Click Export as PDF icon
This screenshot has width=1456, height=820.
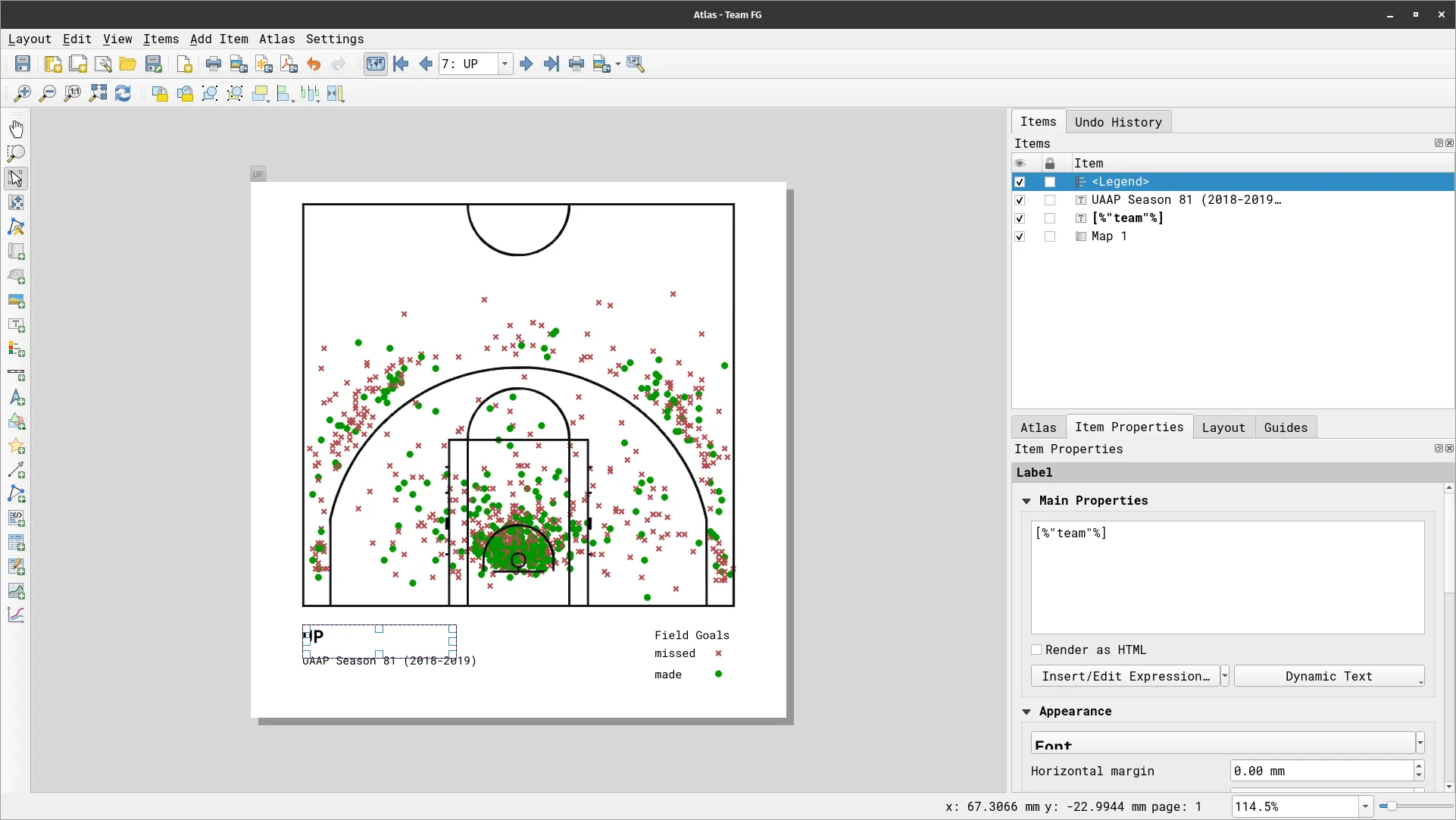coord(289,64)
